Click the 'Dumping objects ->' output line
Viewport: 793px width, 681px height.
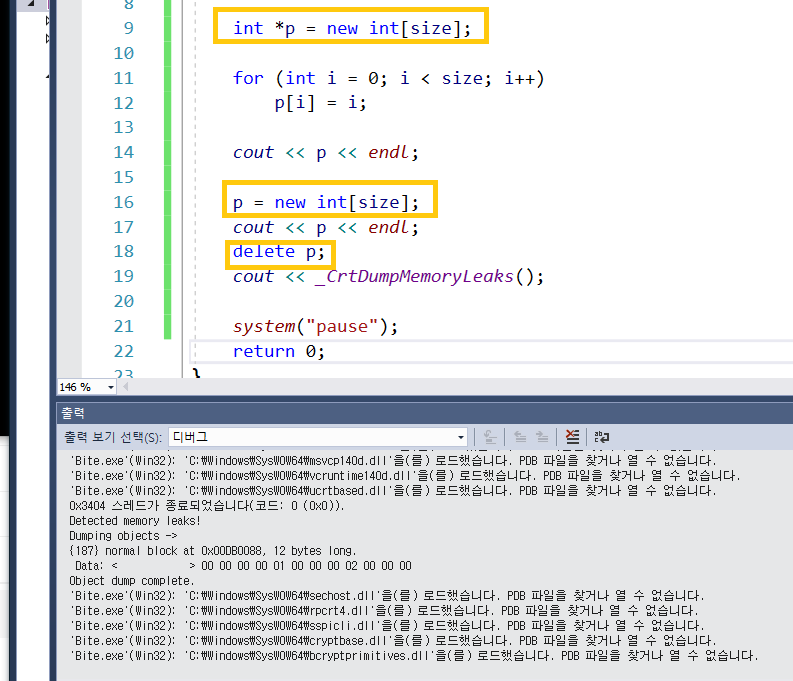tap(123, 535)
